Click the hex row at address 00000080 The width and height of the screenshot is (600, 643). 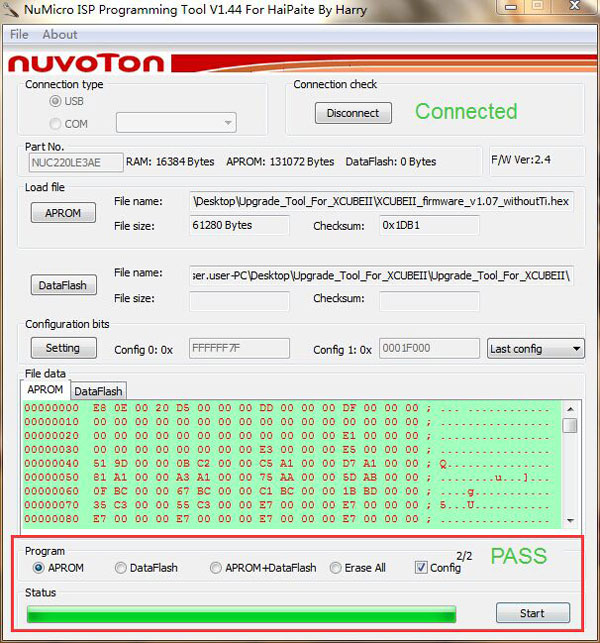click(x=287, y=519)
